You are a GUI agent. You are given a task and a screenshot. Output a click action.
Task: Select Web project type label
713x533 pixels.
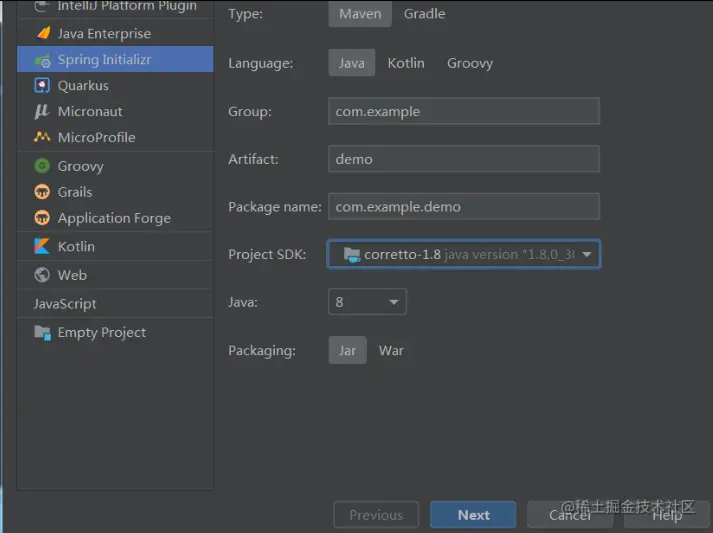72,275
